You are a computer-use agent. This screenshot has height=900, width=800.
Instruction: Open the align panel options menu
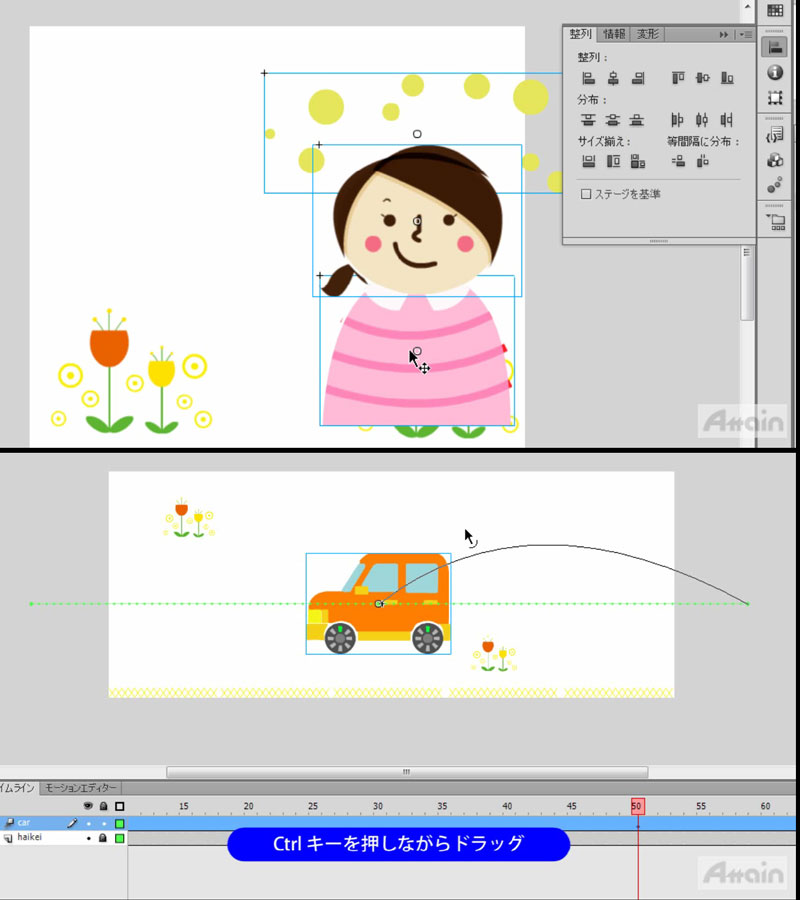point(745,34)
